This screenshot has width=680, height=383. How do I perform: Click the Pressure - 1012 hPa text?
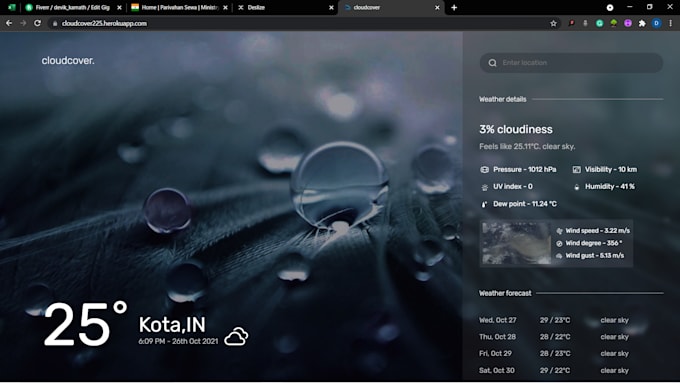click(x=524, y=170)
